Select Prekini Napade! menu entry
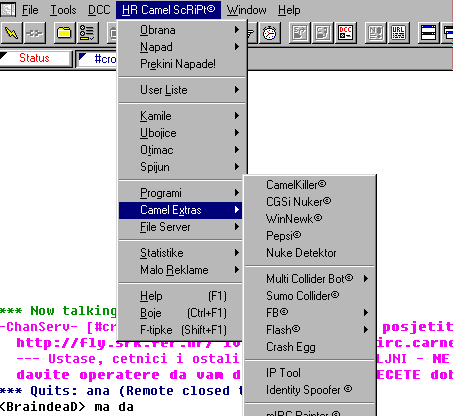453x416 pixels. (x=182, y=64)
